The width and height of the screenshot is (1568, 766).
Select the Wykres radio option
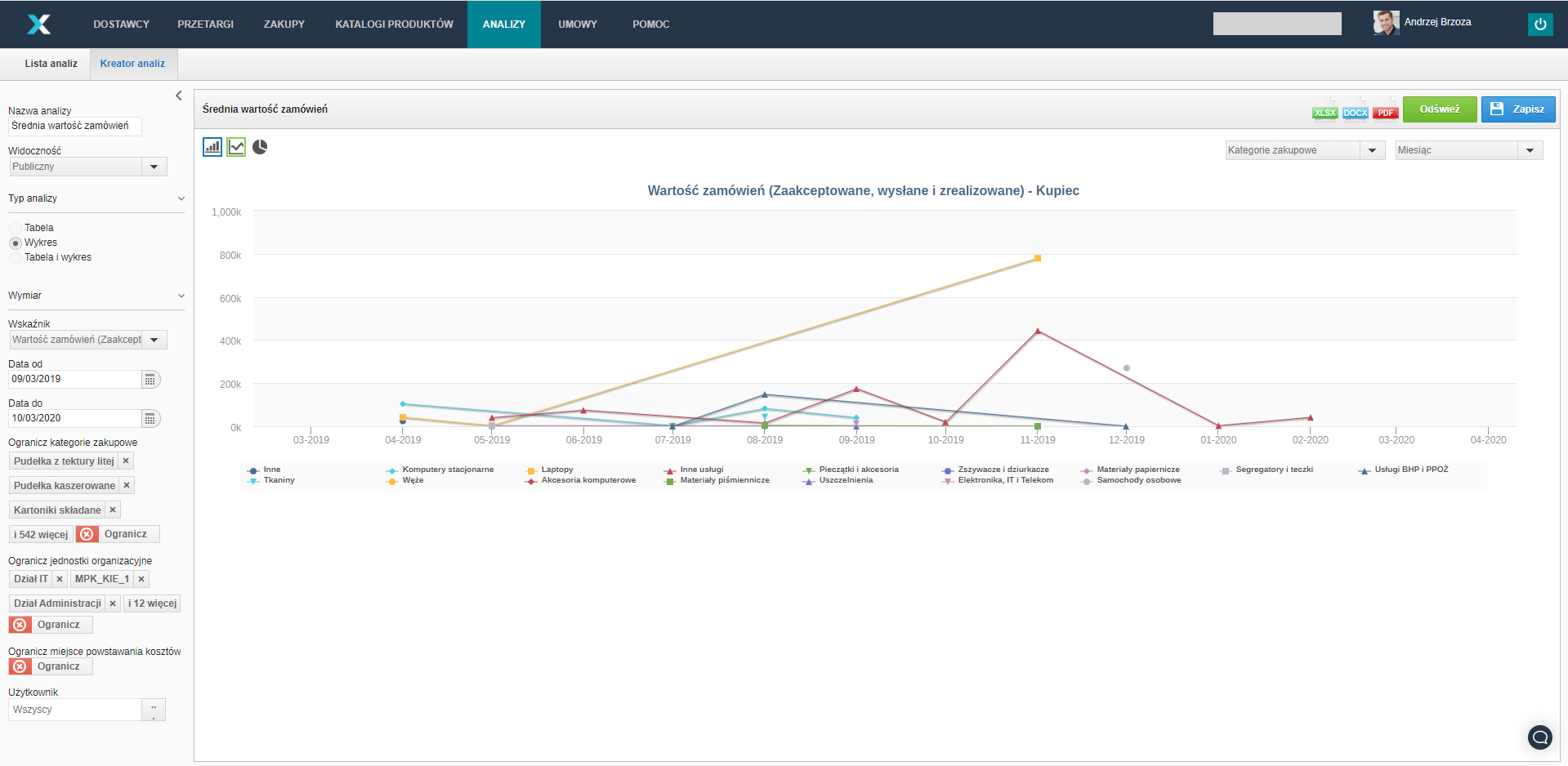point(16,243)
